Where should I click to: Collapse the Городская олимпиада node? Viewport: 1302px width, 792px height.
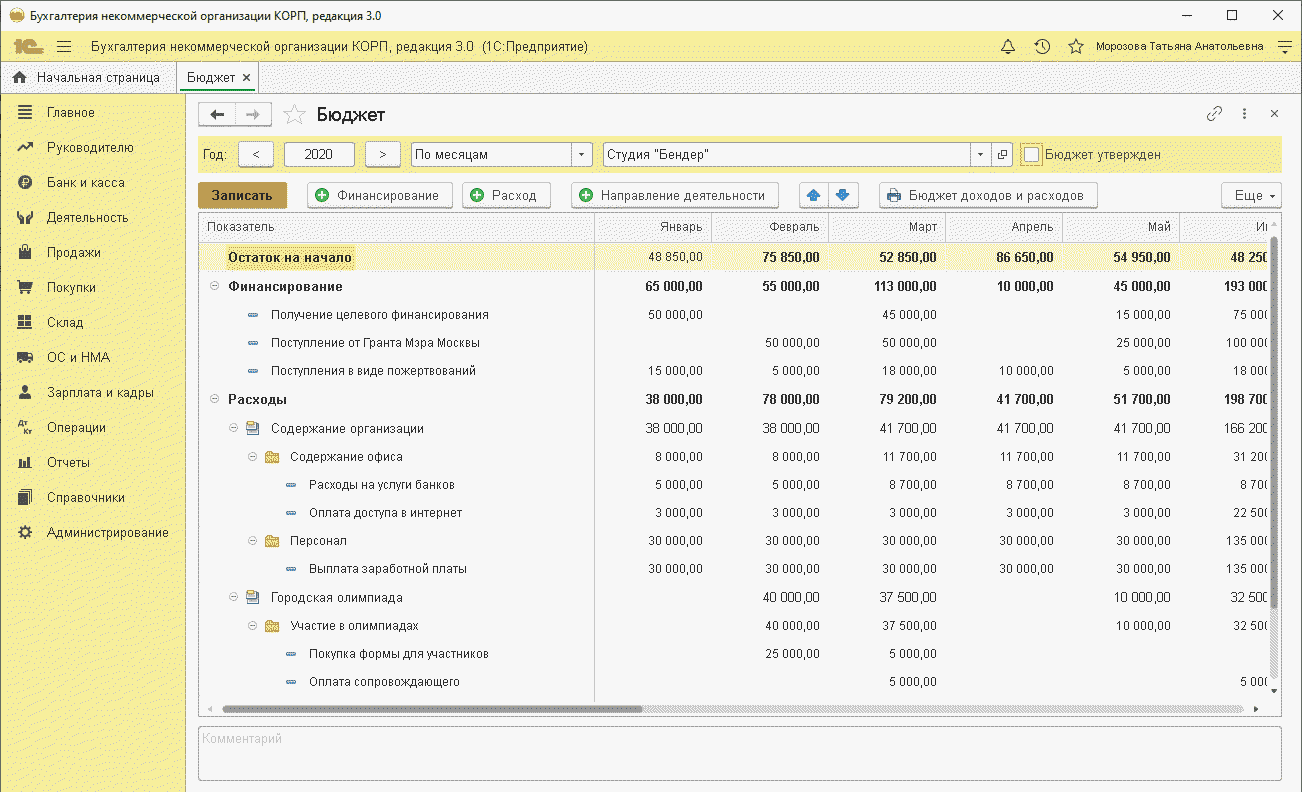pyautogui.click(x=233, y=597)
